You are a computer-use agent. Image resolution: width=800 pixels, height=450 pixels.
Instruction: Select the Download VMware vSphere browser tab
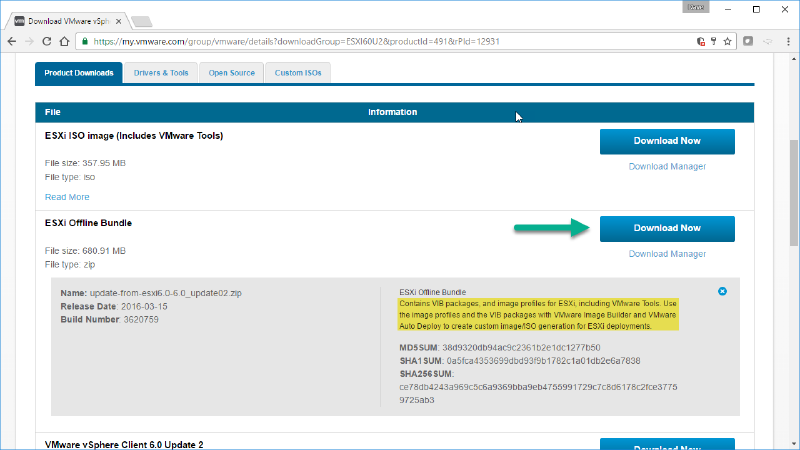coord(66,21)
